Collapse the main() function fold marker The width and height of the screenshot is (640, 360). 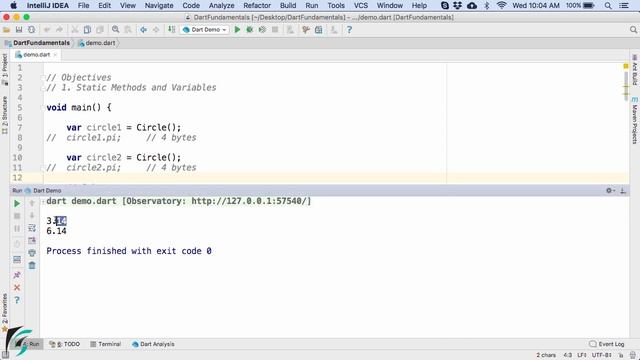42,108
